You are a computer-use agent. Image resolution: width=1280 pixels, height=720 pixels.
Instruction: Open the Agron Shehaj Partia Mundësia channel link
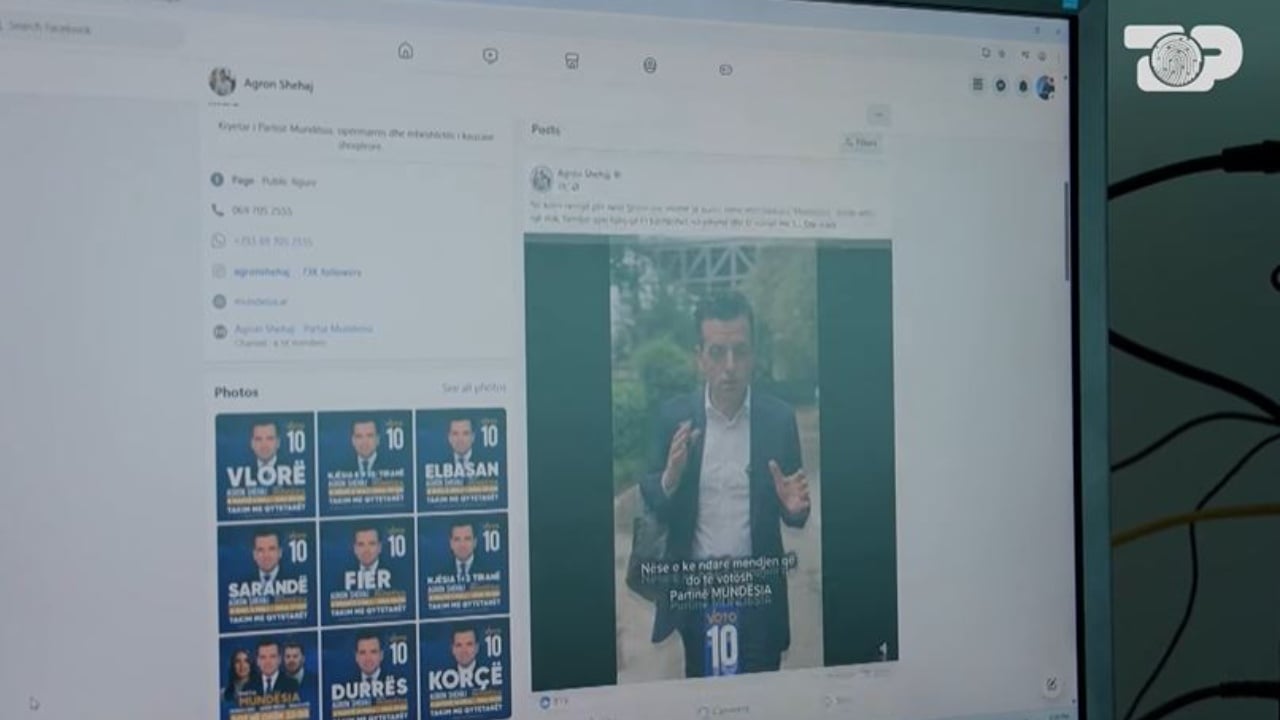click(x=303, y=329)
